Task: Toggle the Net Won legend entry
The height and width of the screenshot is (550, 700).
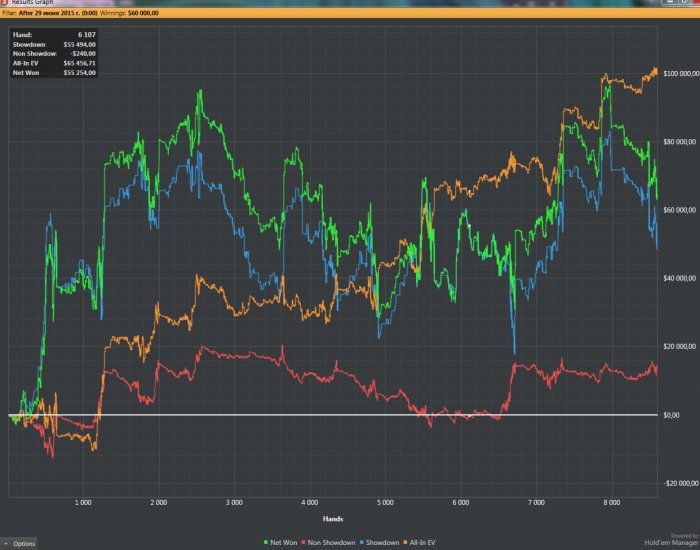Action: pos(280,542)
